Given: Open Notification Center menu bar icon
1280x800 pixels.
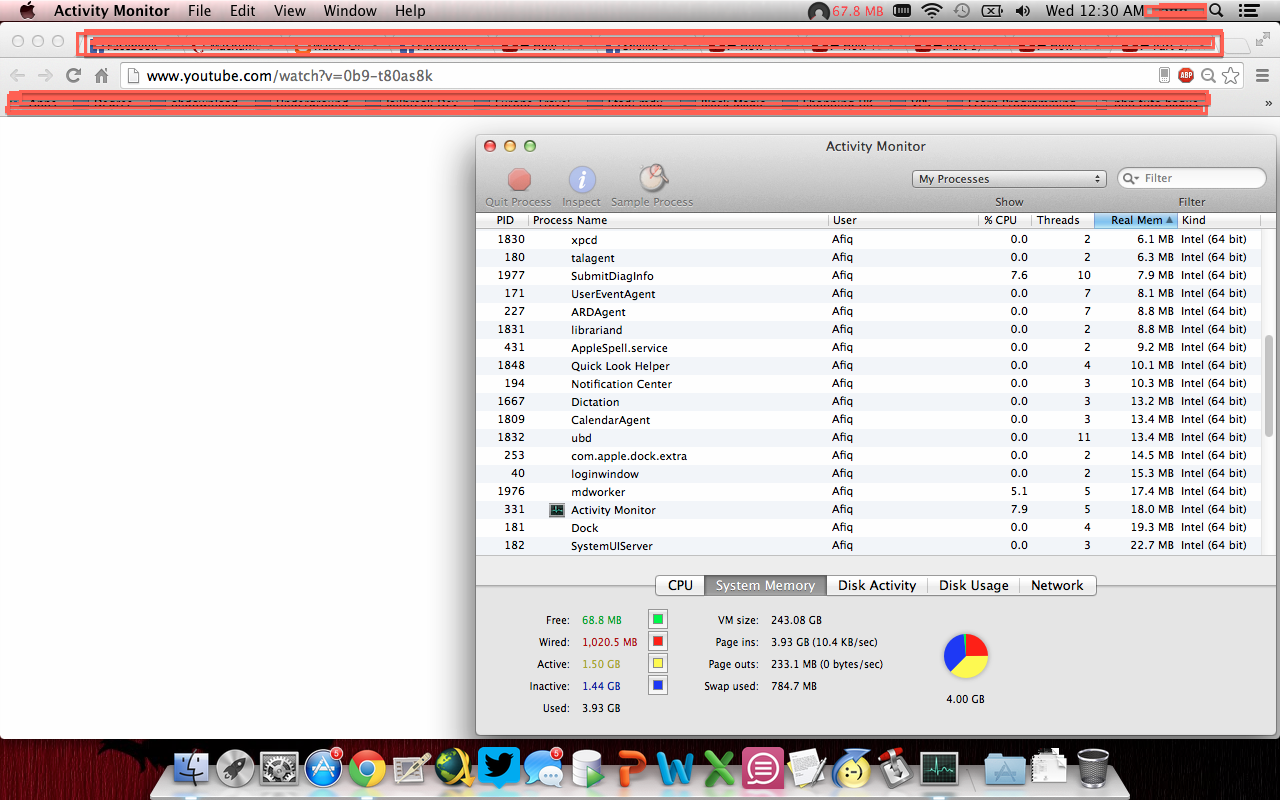Looking at the screenshot, I should pos(1248,11).
